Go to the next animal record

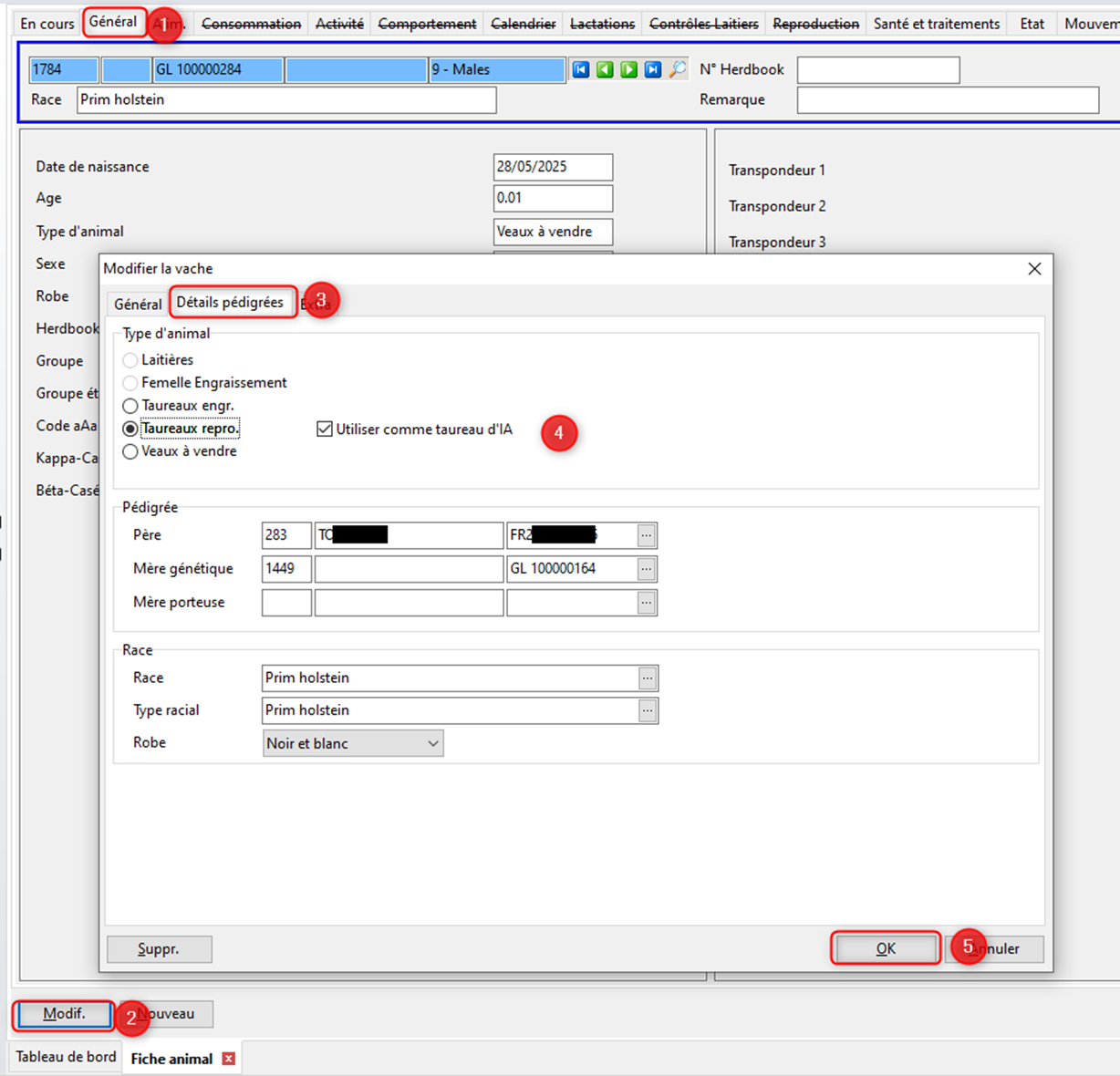coord(629,70)
